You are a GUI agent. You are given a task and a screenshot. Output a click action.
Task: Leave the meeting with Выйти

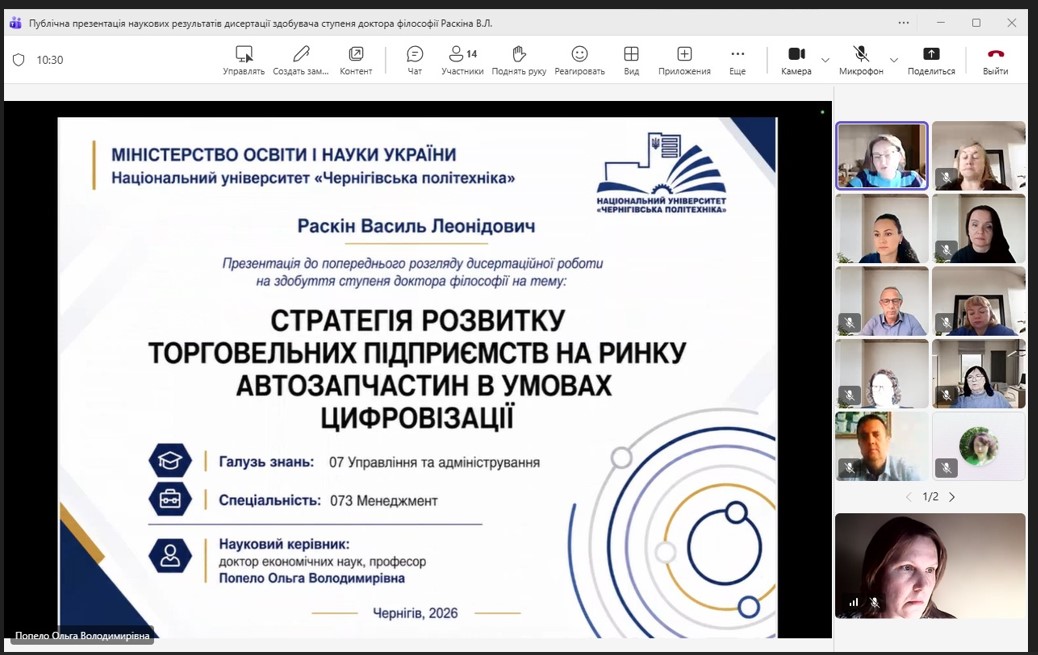(x=995, y=60)
